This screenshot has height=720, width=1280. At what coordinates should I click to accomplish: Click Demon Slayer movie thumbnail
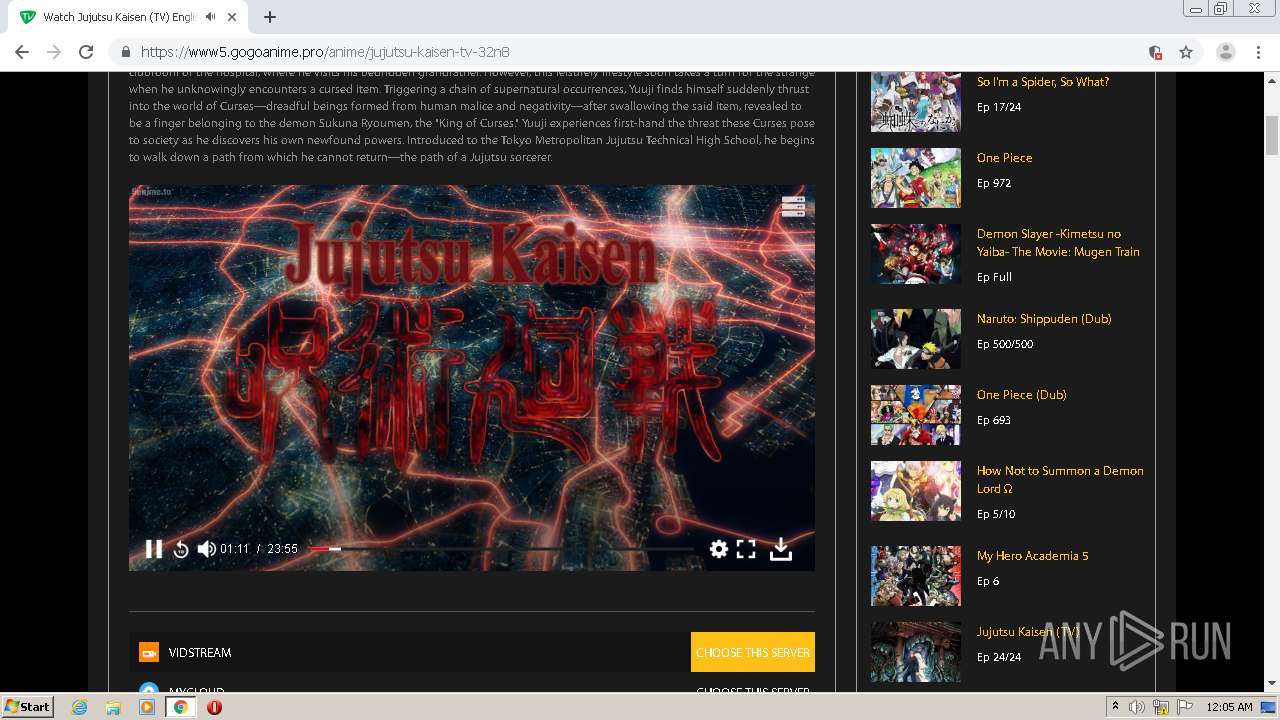(x=916, y=254)
